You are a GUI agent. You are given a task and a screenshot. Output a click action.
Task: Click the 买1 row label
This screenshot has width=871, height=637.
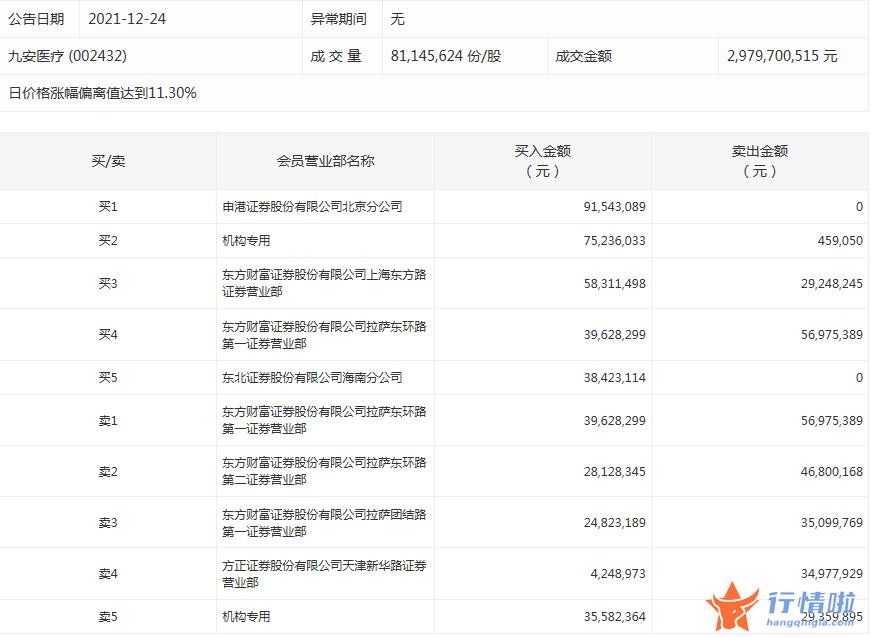108,207
